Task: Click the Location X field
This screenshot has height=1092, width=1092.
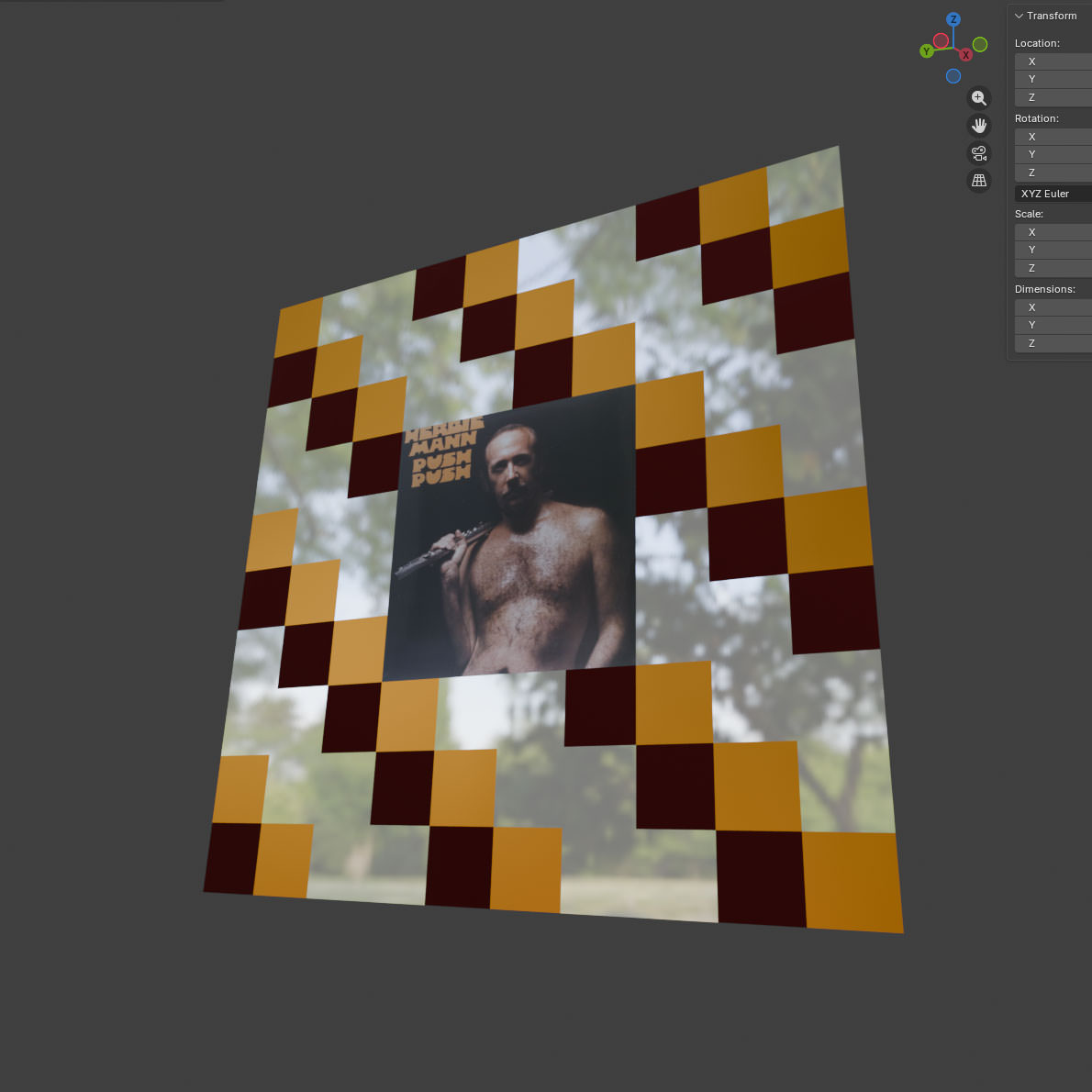Action: (1053, 61)
